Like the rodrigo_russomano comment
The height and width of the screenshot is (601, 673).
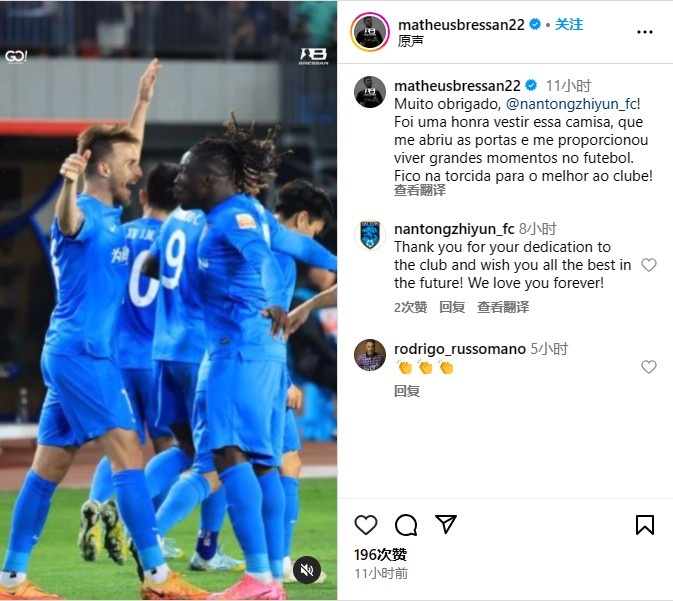pyautogui.click(x=649, y=367)
